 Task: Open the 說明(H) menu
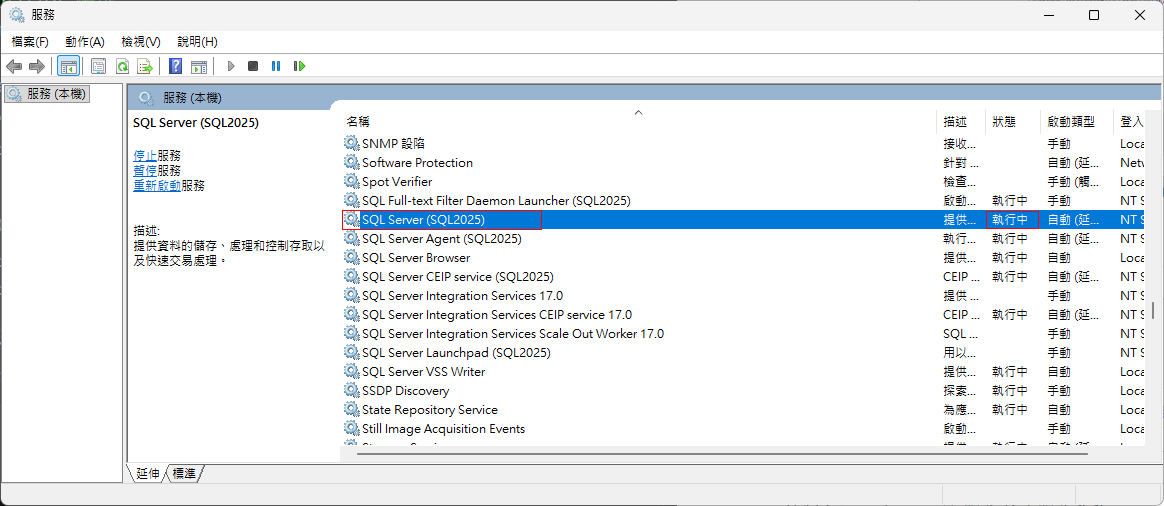(x=198, y=42)
